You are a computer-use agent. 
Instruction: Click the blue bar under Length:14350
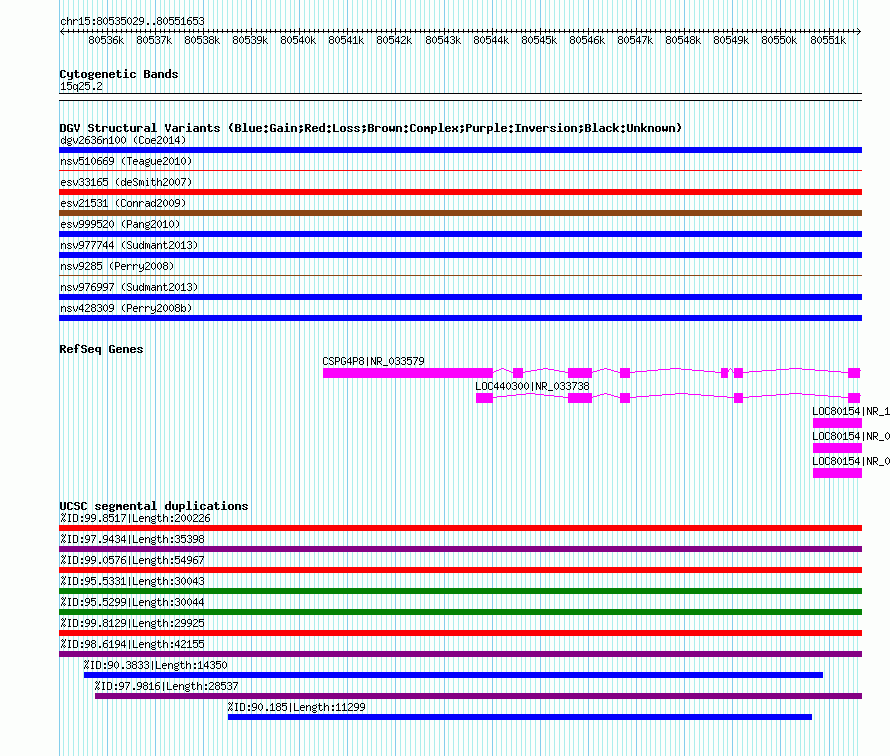(x=454, y=675)
